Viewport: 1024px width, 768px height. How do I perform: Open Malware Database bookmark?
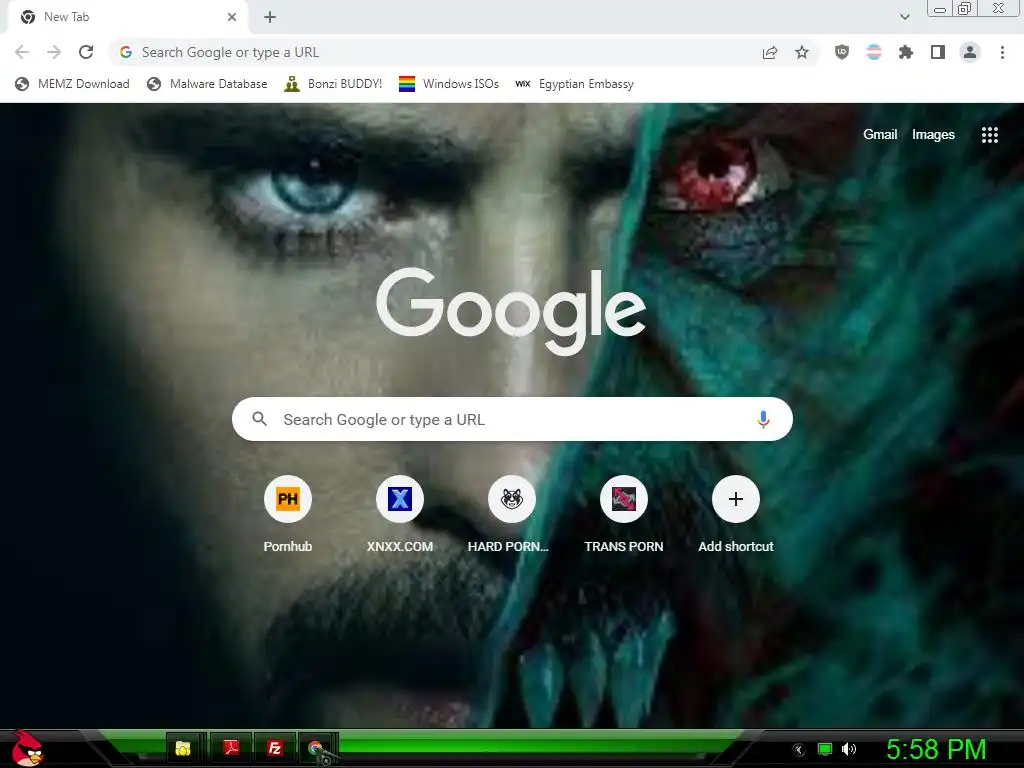pyautogui.click(x=208, y=84)
